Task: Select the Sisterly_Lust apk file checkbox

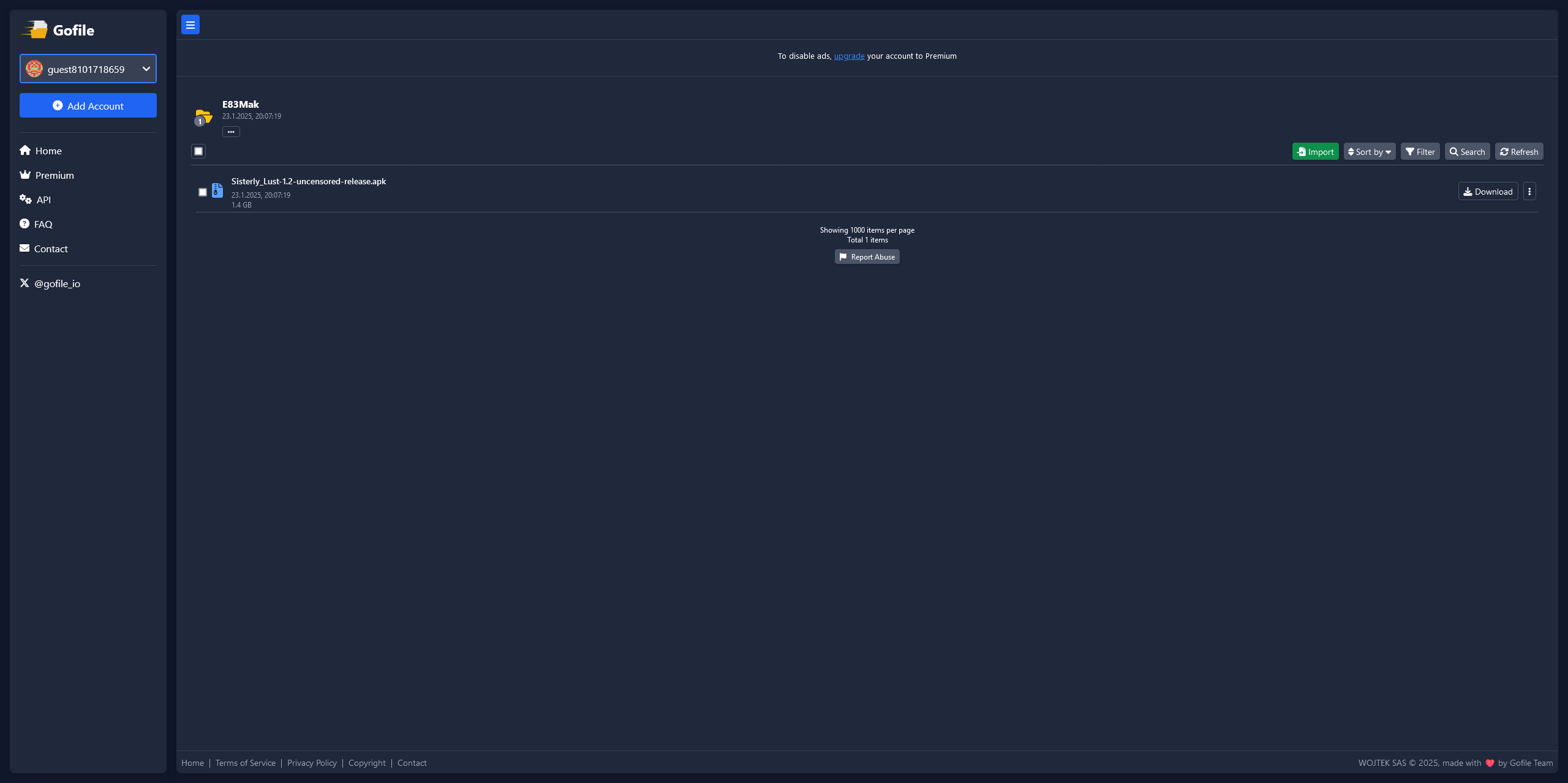Action: (203, 192)
